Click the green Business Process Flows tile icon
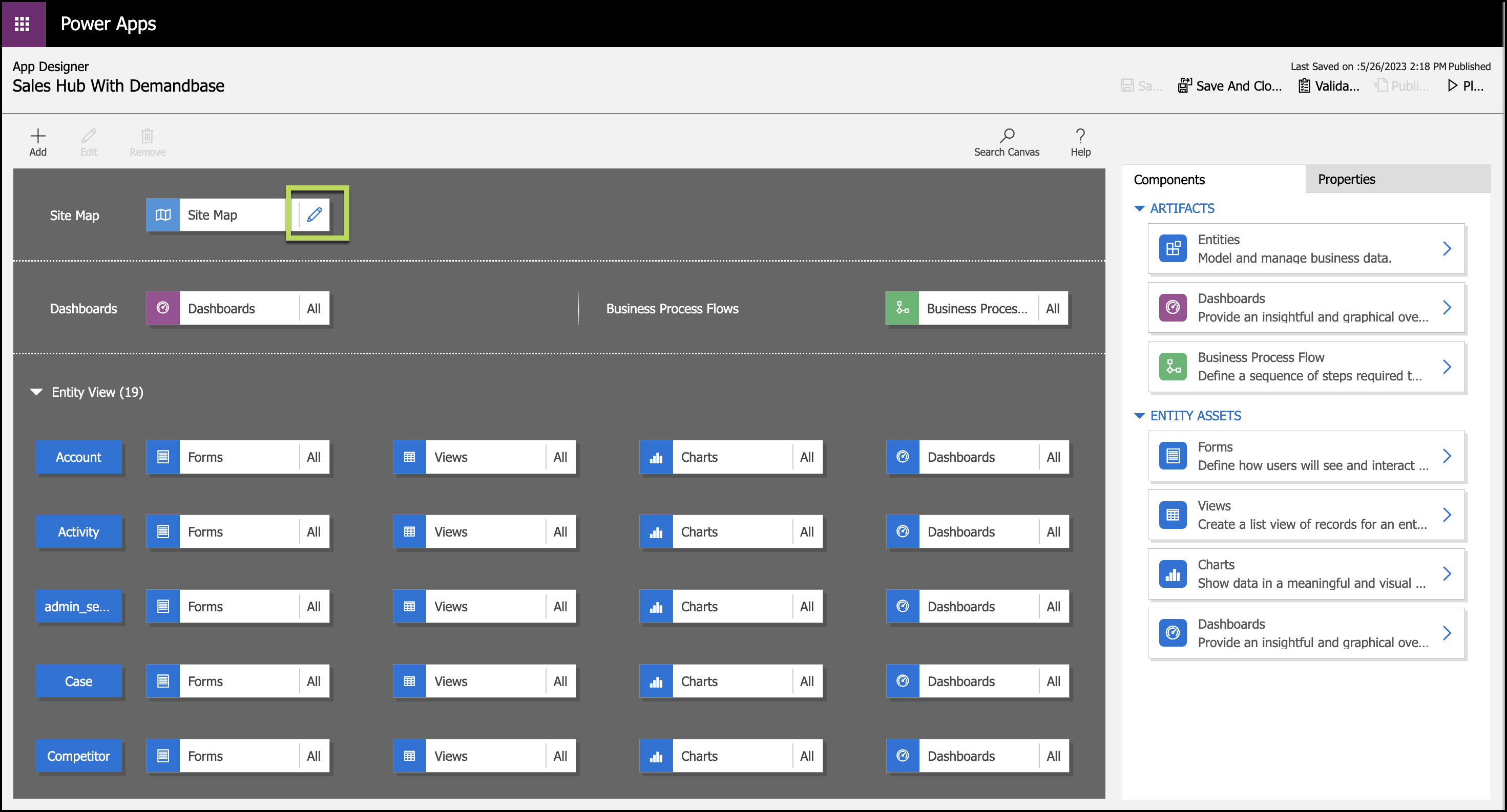Image resolution: width=1507 pixels, height=812 pixels. pos(902,308)
